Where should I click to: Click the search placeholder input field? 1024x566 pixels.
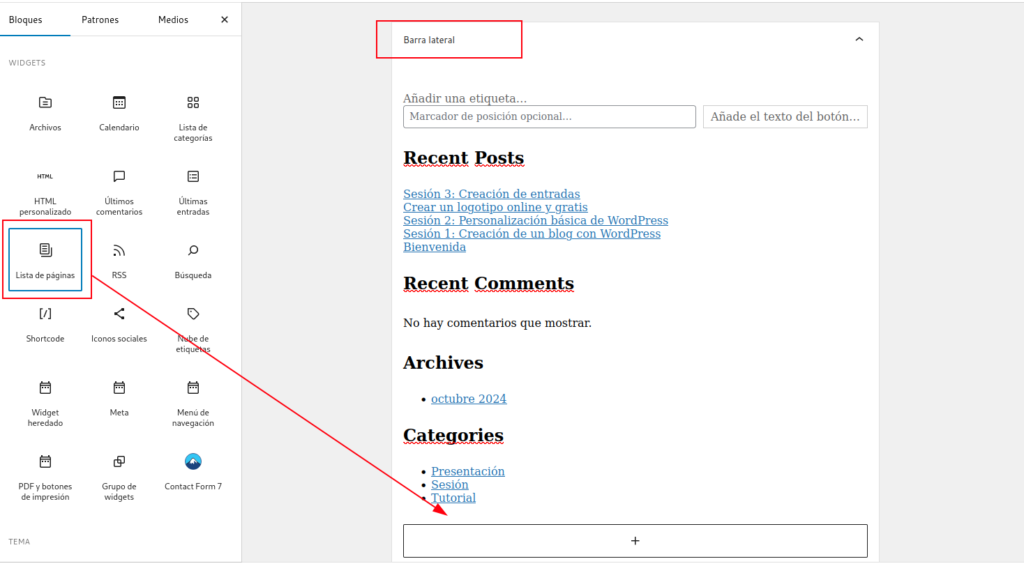(x=549, y=117)
